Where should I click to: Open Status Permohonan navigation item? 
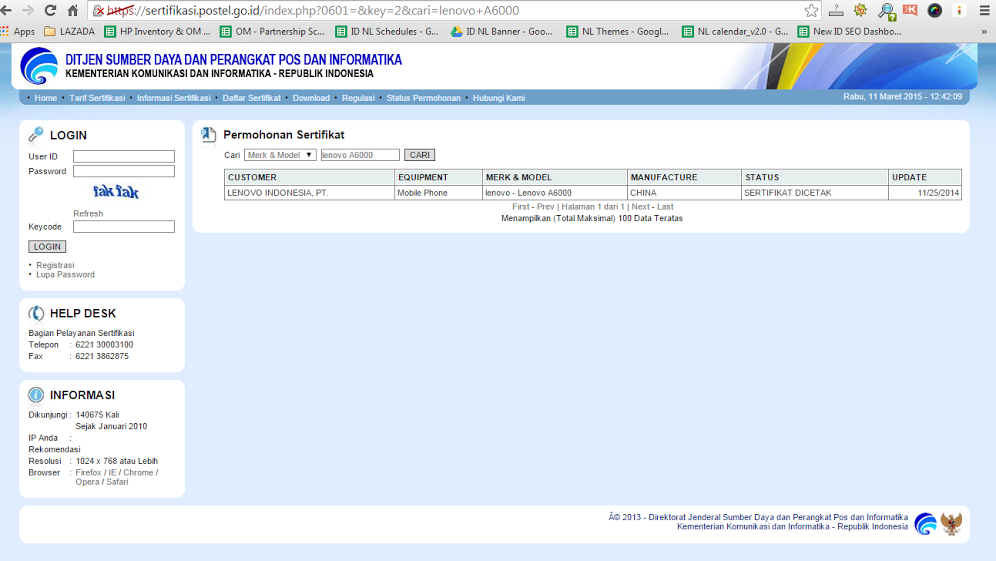click(423, 98)
